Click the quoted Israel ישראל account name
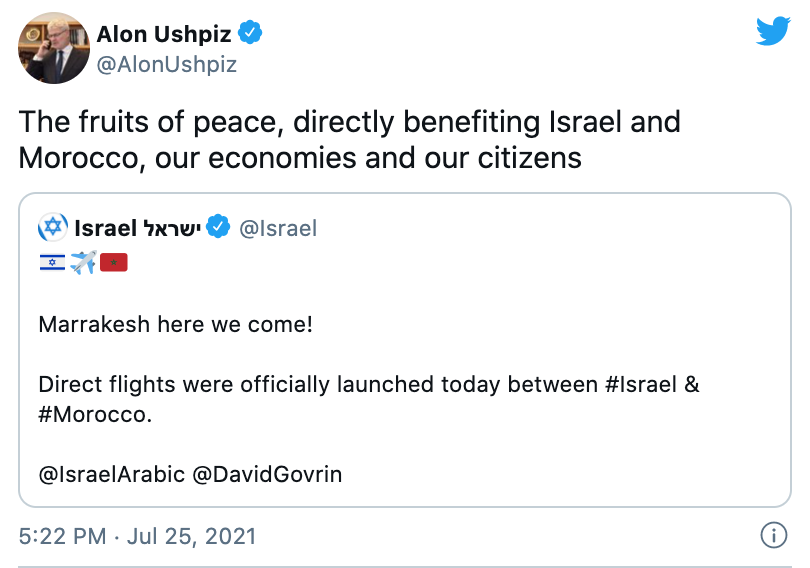This screenshot has height=568, width=810. [x=138, y=228]
